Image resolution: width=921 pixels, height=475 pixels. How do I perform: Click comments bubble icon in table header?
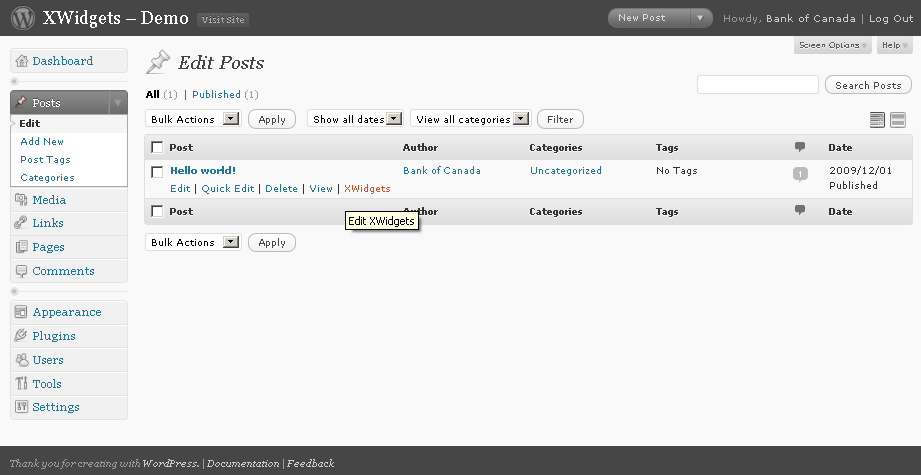799,147
